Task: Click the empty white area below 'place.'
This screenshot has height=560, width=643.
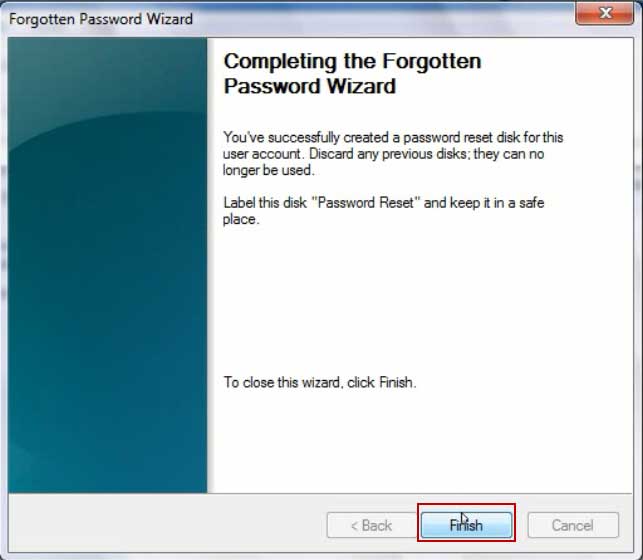Action: pyautogui.click(x=418, y=299)
